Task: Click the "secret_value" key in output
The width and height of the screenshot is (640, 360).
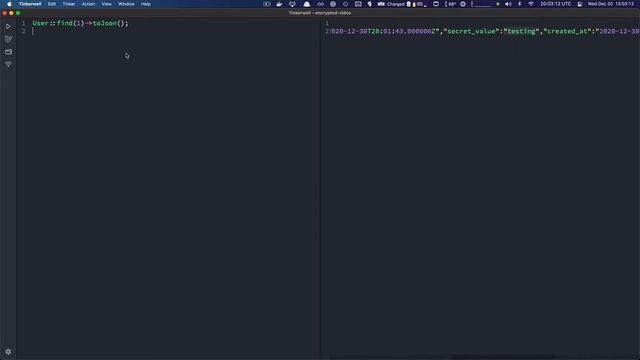Action: click(x=471, y=31)
